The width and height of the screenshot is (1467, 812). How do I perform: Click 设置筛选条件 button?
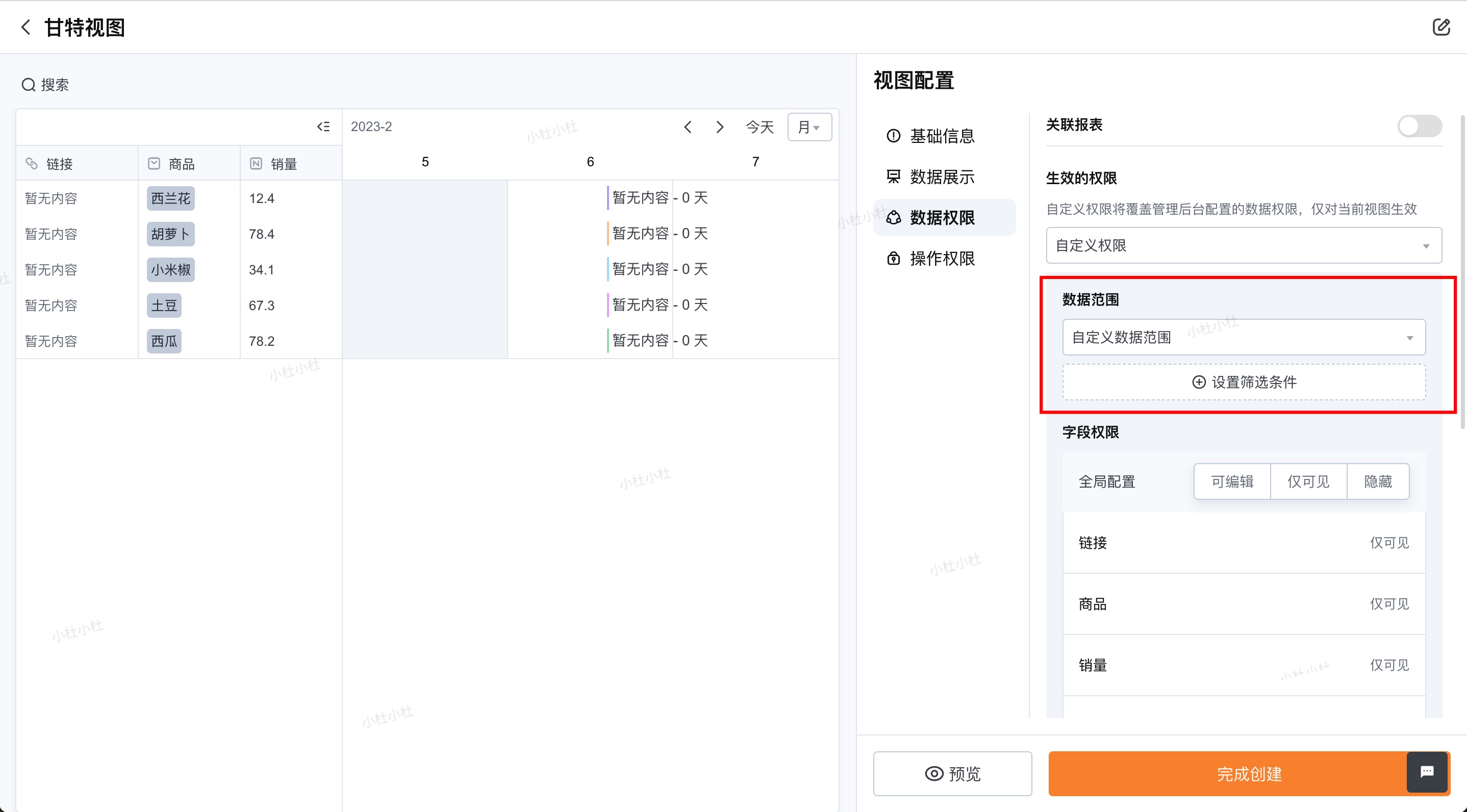coord(1244,382)
